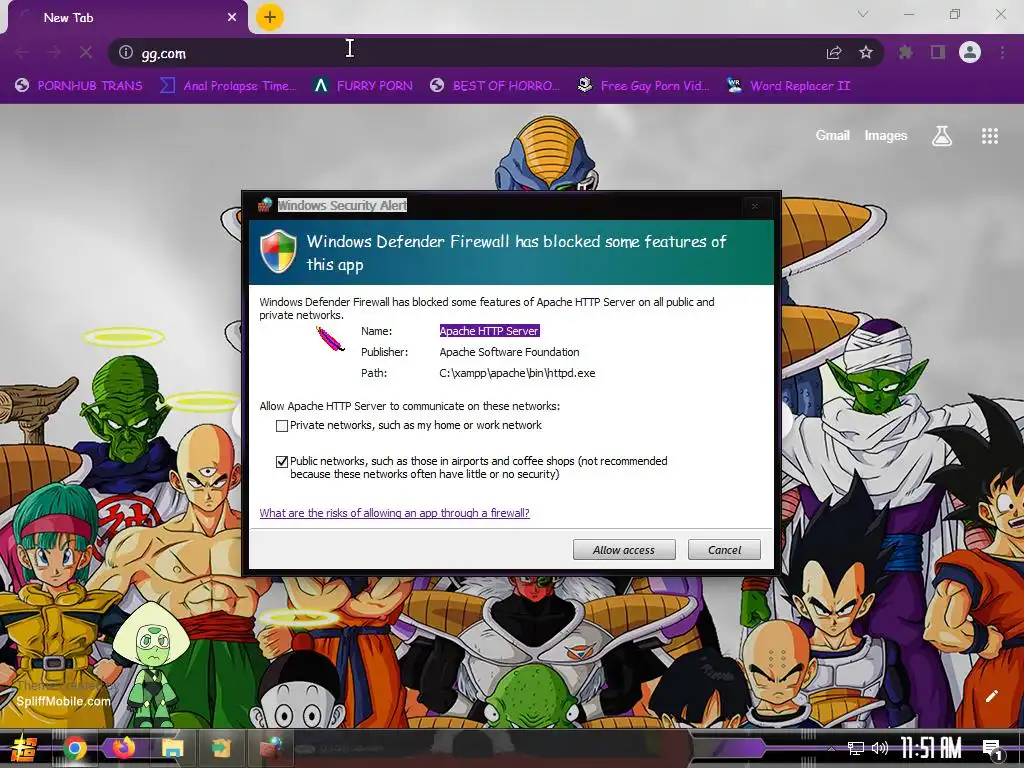Open the network status tray icon
Viewport: 1024px width, 768px height.
tap(856, 748)
